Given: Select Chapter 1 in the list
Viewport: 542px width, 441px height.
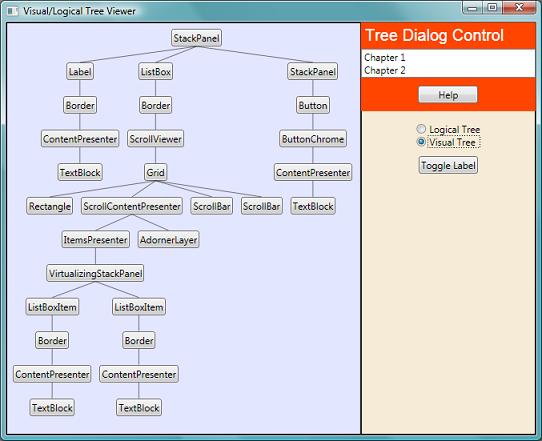Looking at the screenshot, I should tap(448, 57).
